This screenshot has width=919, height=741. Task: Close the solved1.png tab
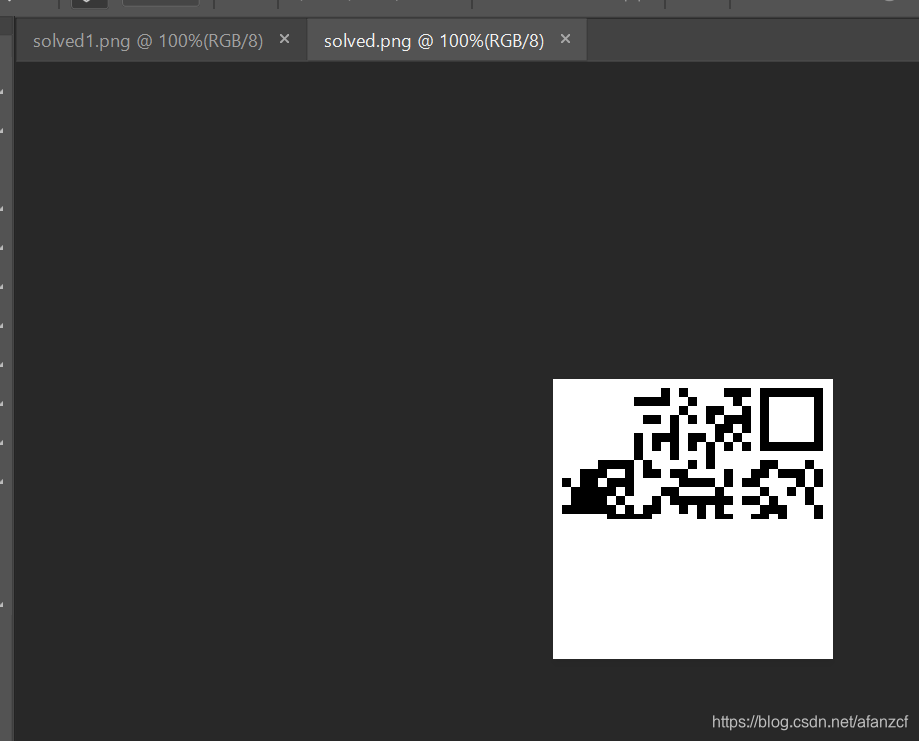tap(284, 39)
